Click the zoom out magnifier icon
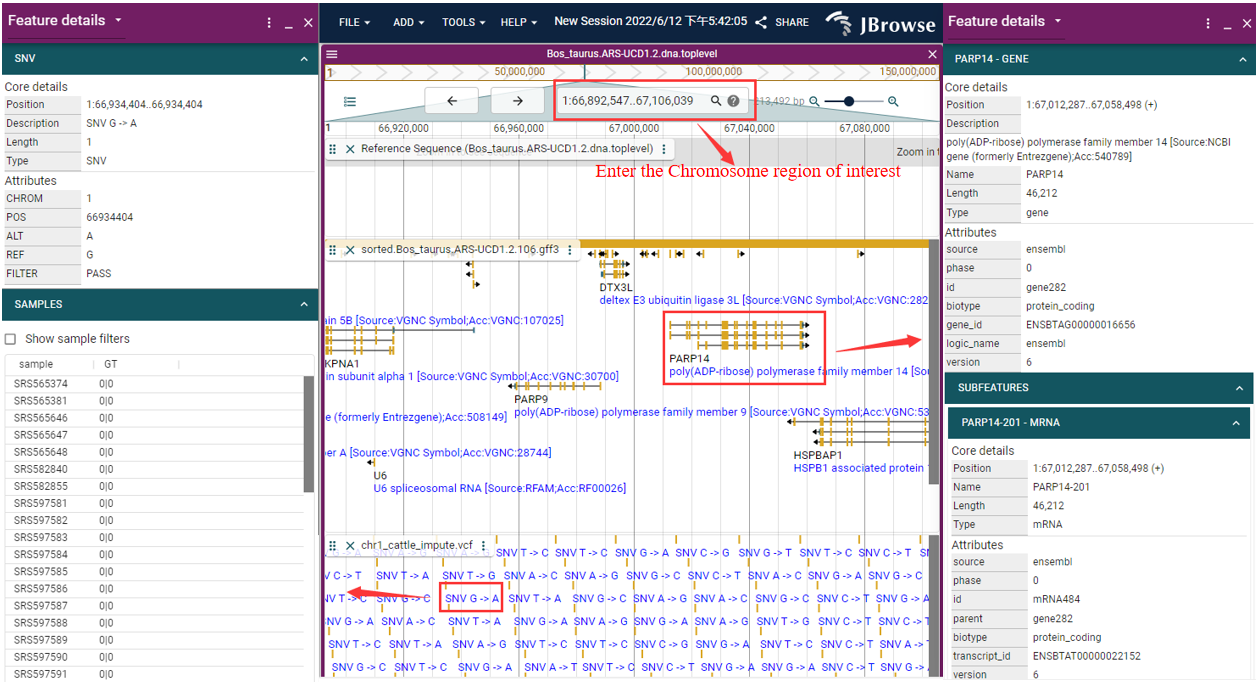The width and height of the screenshot is (1259, 684). tap(815, 101)
